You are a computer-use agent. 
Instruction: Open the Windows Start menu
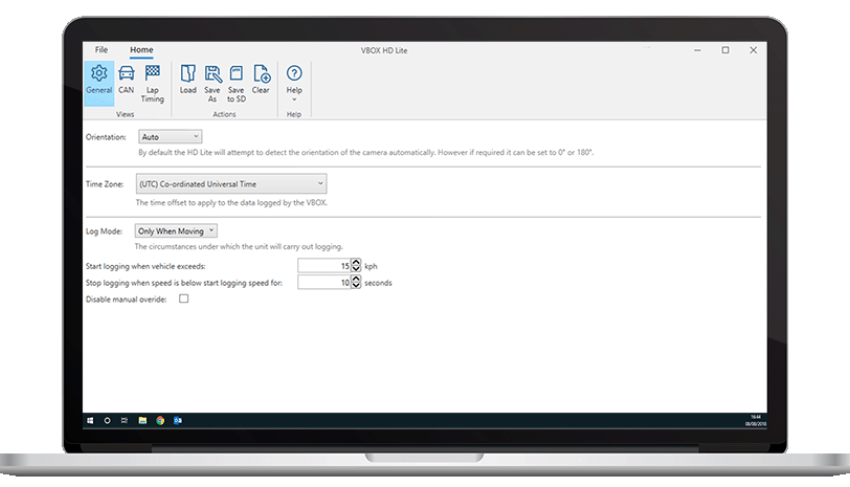pos(90,420)
